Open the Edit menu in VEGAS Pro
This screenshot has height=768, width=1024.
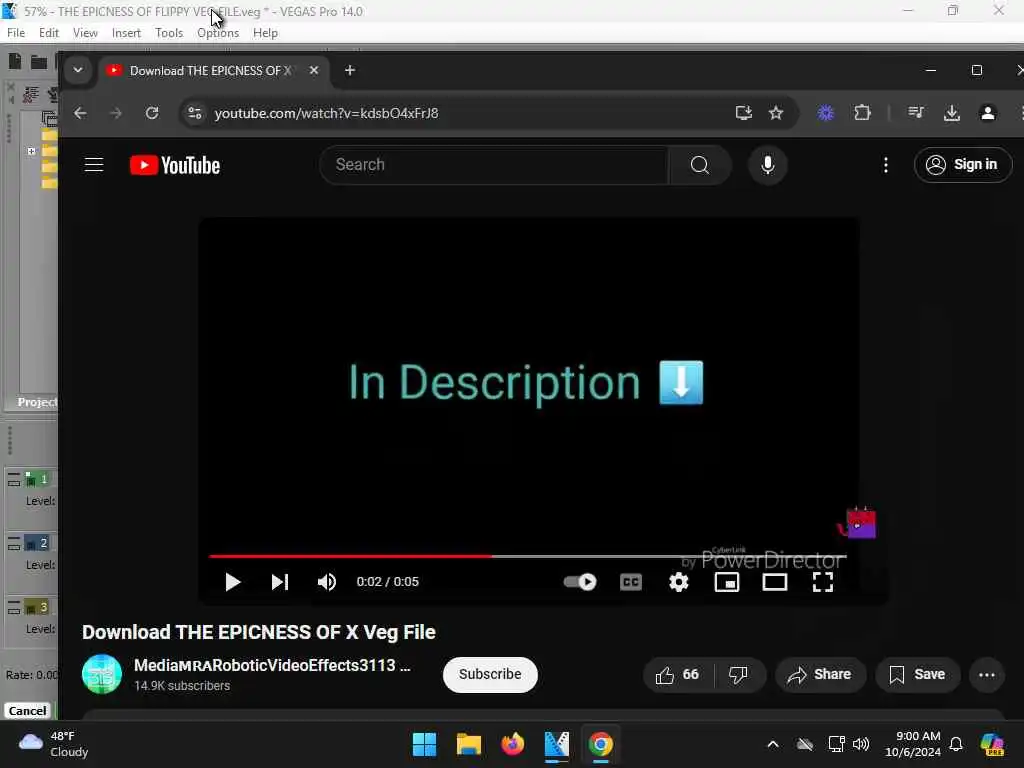[48, 33]
